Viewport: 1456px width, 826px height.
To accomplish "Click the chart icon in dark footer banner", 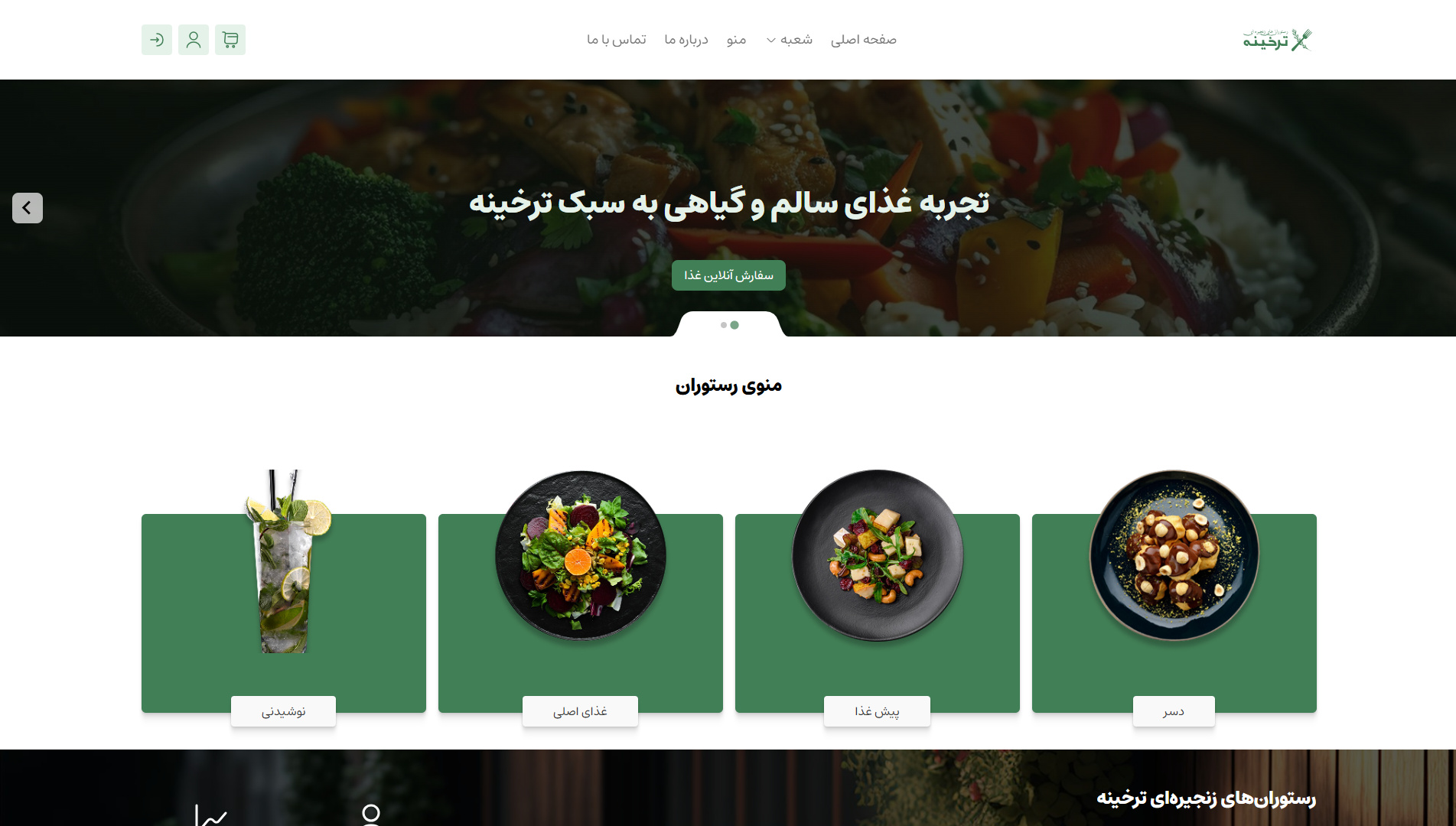I will pyautogui.click(x=211, y=815).
